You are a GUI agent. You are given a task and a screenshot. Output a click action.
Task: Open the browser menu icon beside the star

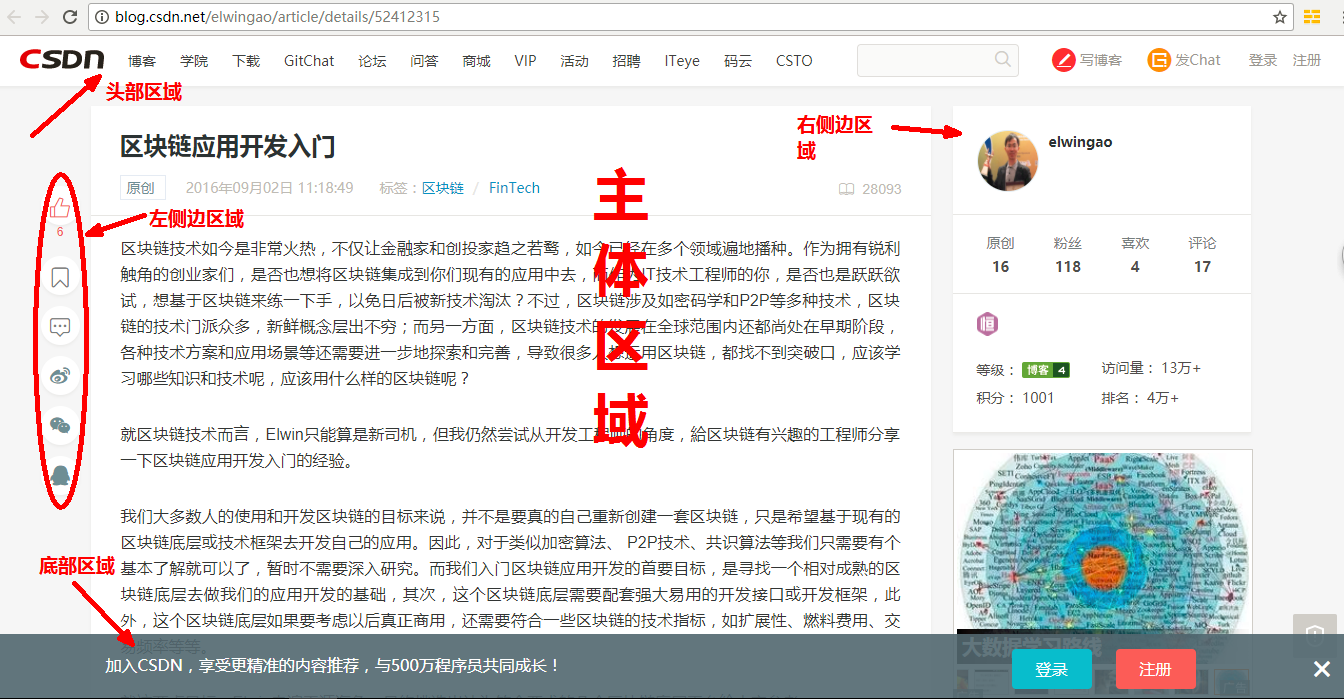coord(1312,17)
